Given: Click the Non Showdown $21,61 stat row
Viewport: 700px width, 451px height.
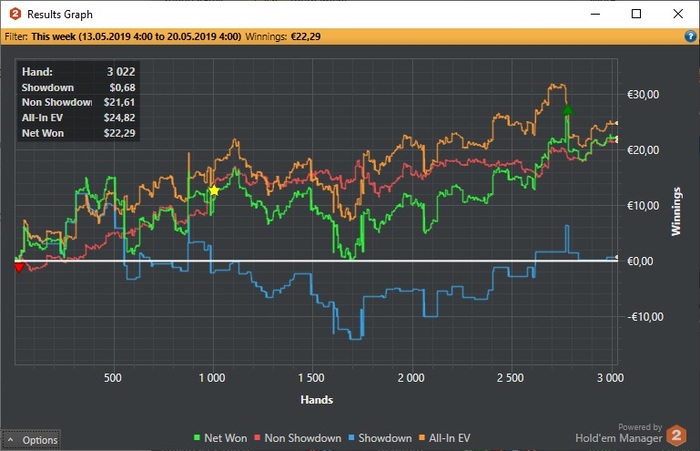Looking at the screenshot, I should tap(79, 102).
